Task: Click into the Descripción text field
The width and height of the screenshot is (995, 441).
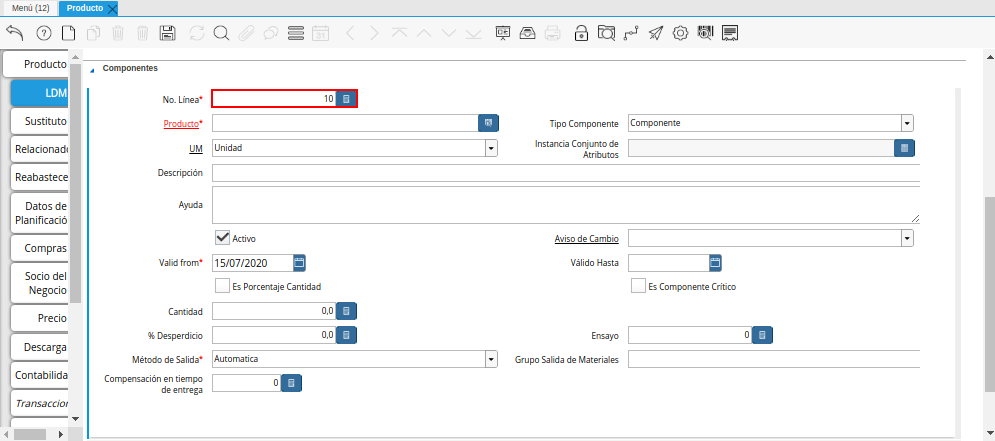Action: [x=565, y=173]
